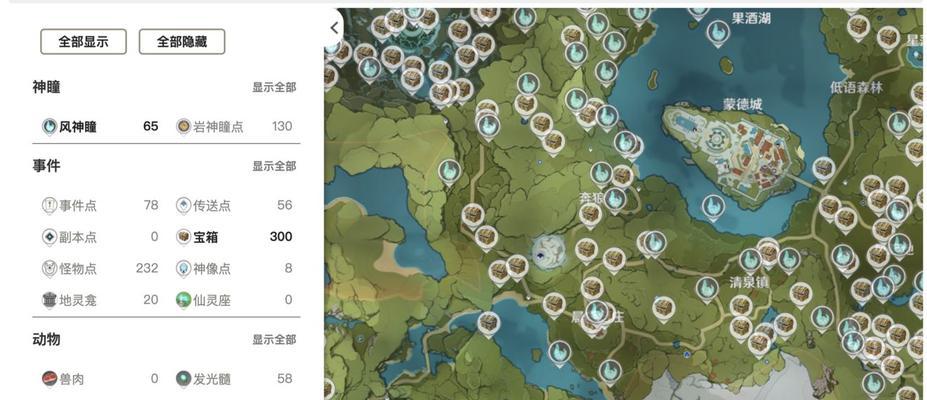Click the 神瞳 section heading
Viewport: 927px width, 400px height.
[x=46, y=87]
